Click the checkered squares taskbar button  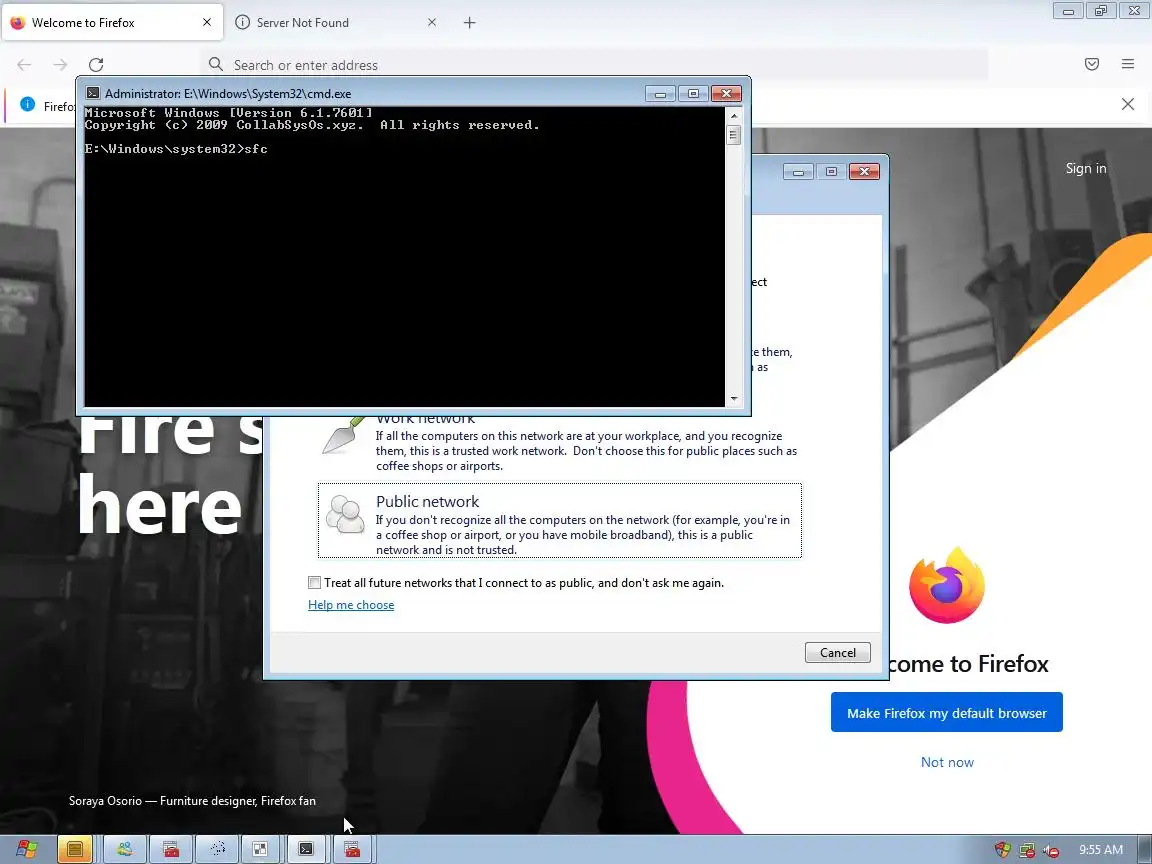tap(260, 849)
